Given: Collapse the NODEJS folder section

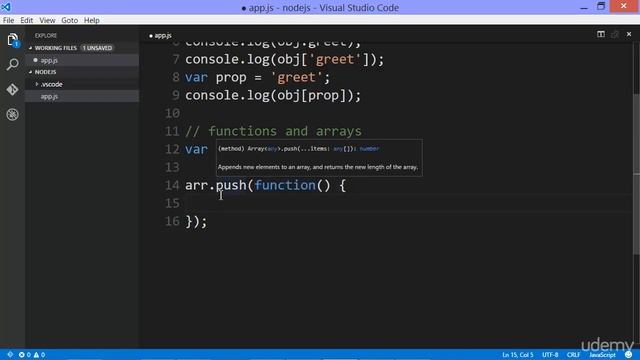Looking at the screenshot, I should tap(30, 72).
